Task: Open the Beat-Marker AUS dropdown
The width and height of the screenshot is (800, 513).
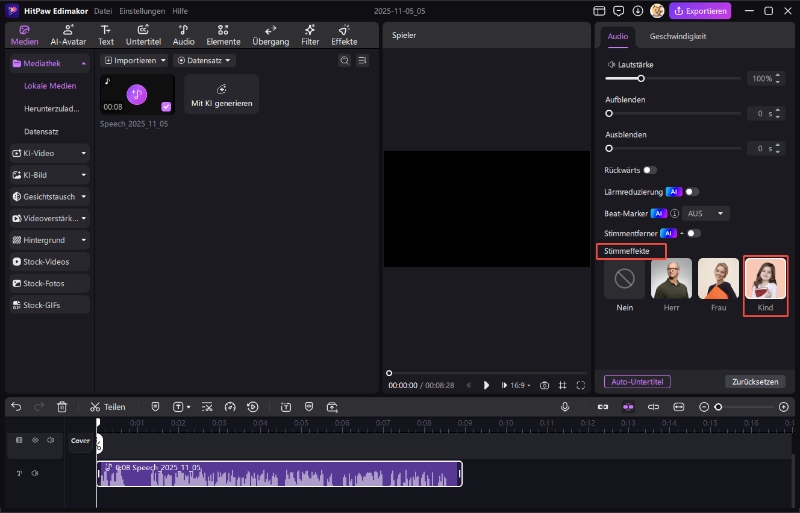Action: point(706,213)
